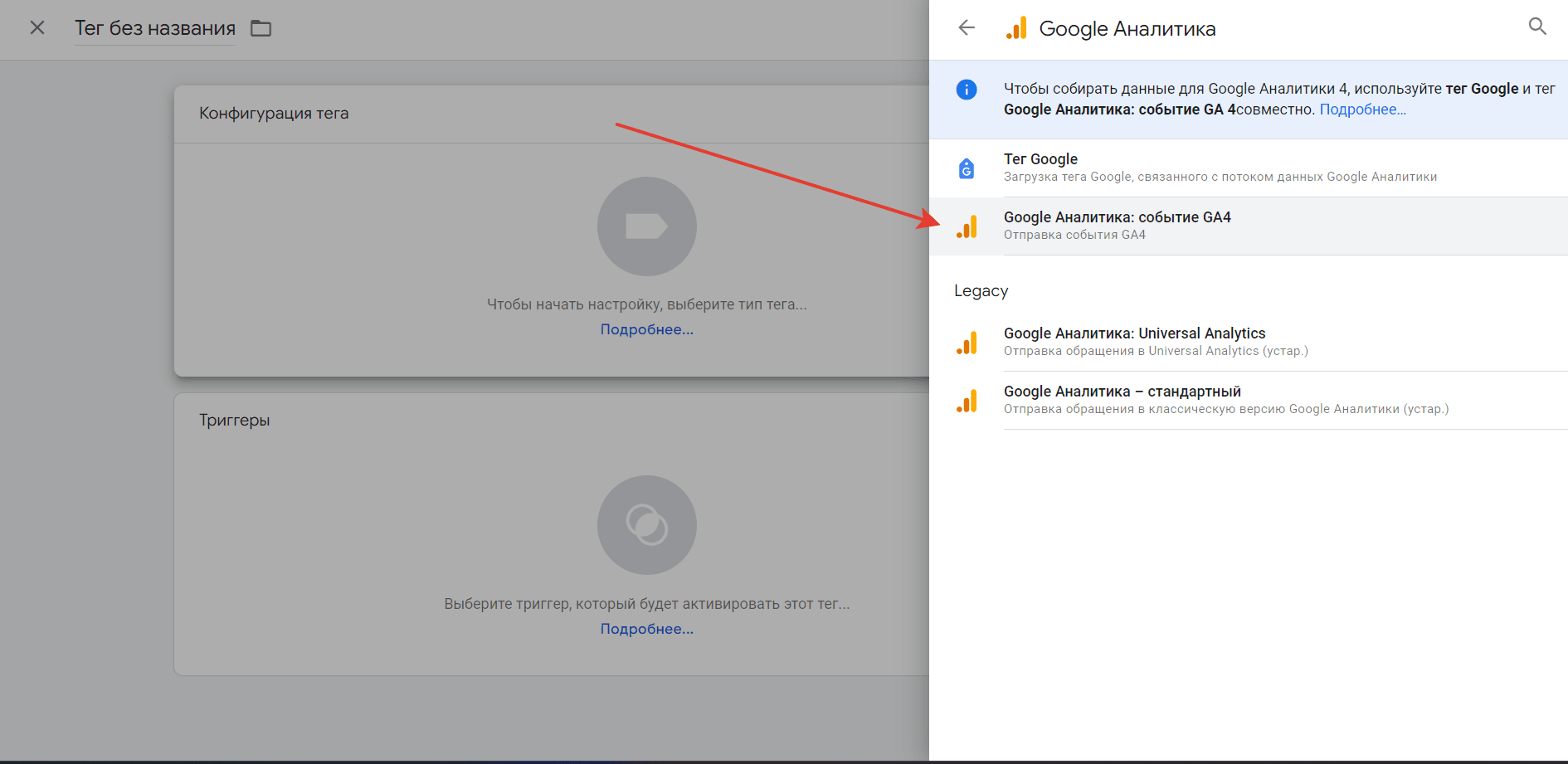Click the 'Конфигурация тега' heading
Screen dimensions: 1568x764
(x=274, y=114)
